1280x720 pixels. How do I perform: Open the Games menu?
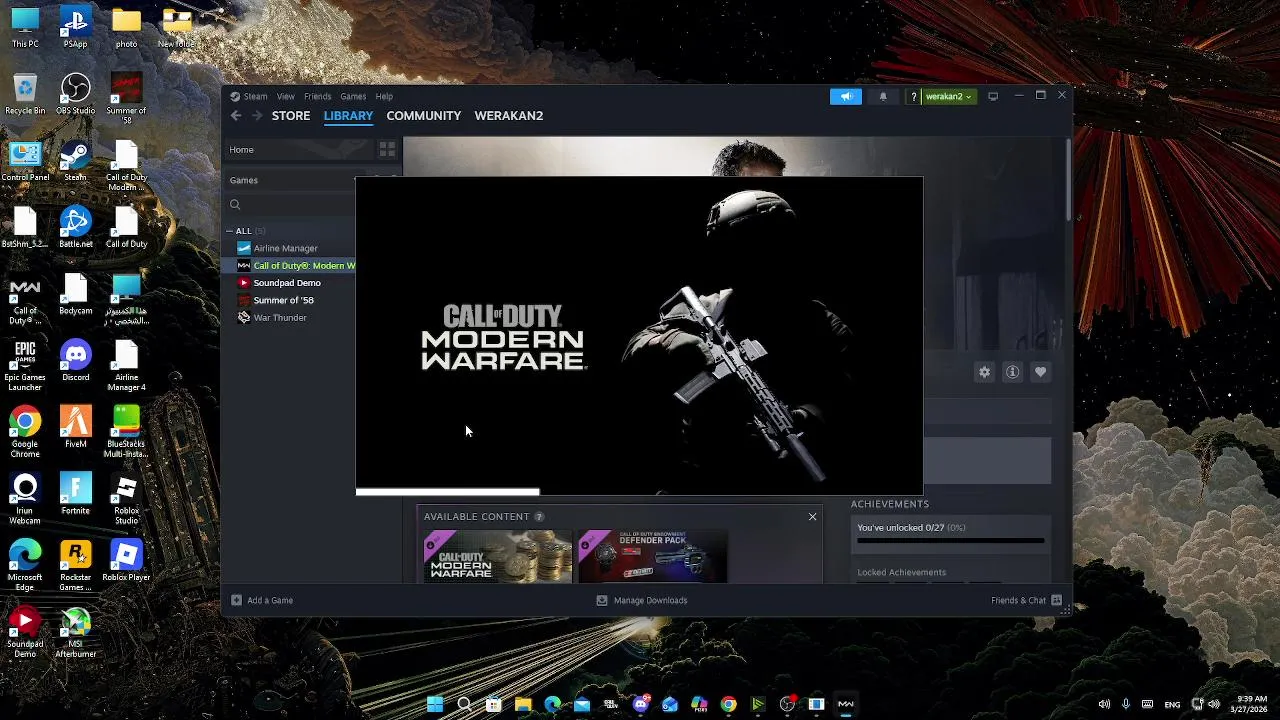coord(353,96)
